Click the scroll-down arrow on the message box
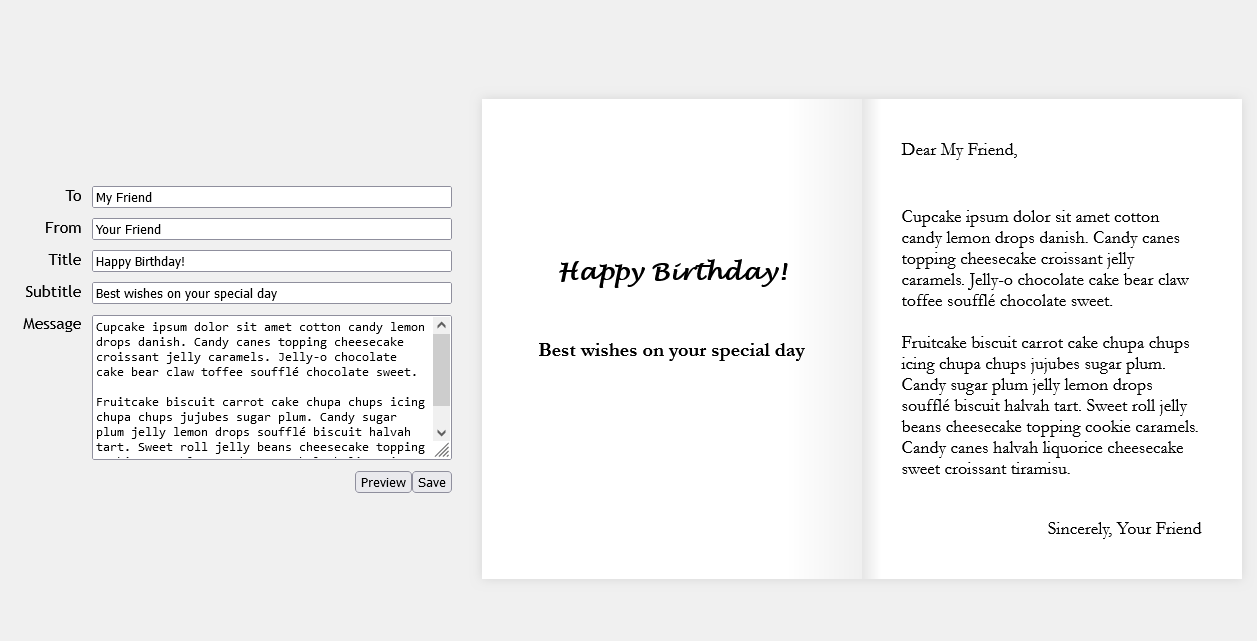Image resolution: width=1257 pixels, height=641 pixels. (x=442, y=432)
